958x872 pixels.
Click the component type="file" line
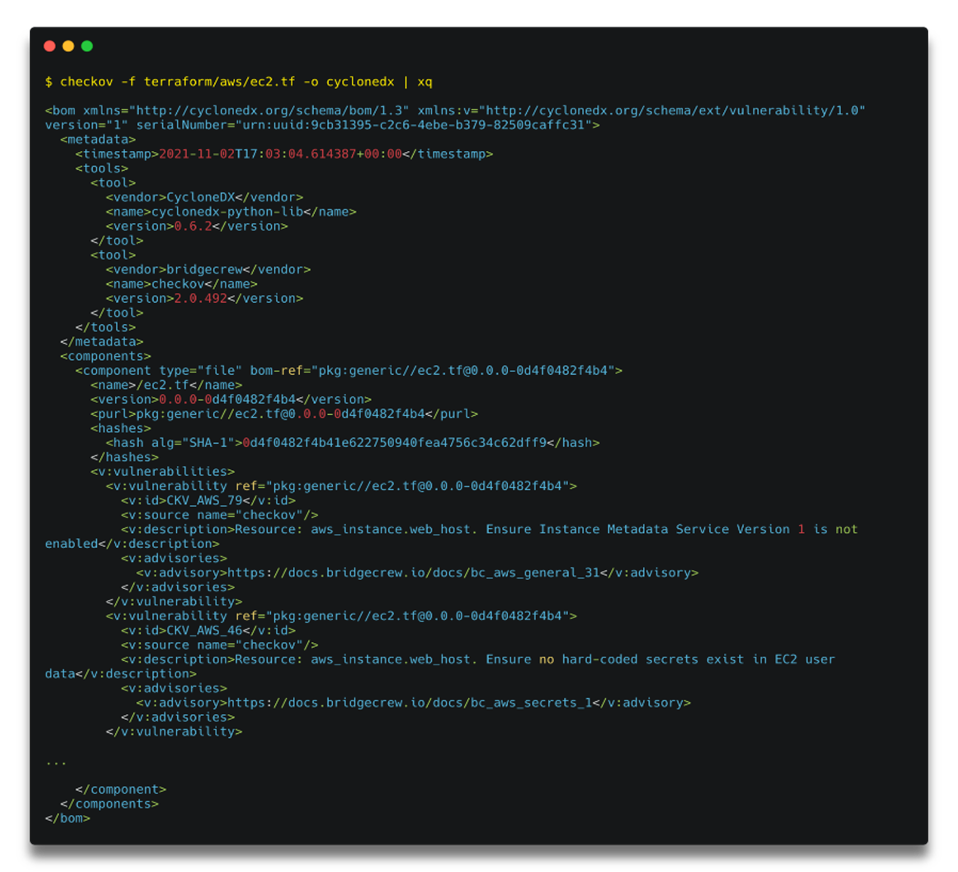[349, 371]
